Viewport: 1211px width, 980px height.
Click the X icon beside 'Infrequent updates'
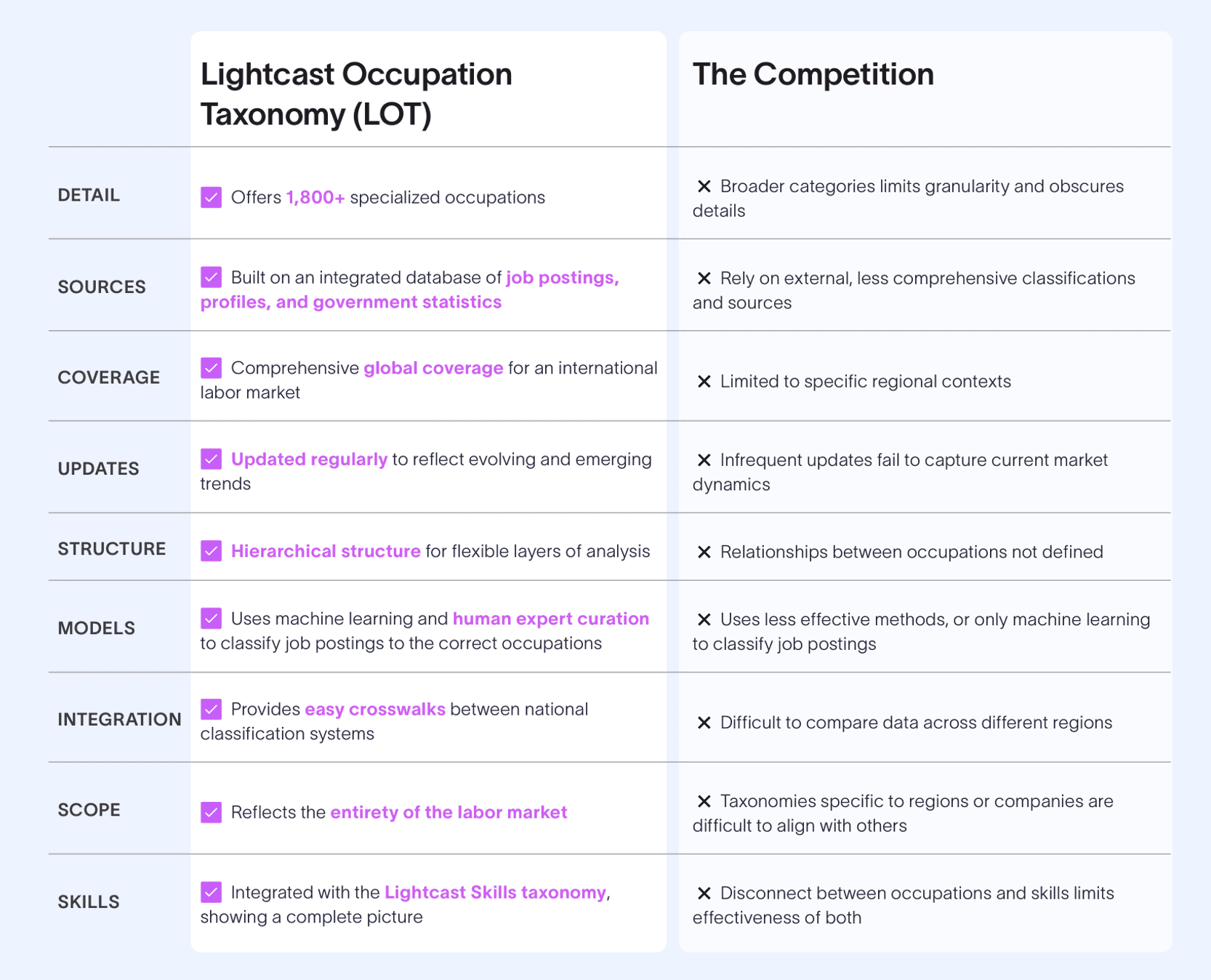(704, 460)
